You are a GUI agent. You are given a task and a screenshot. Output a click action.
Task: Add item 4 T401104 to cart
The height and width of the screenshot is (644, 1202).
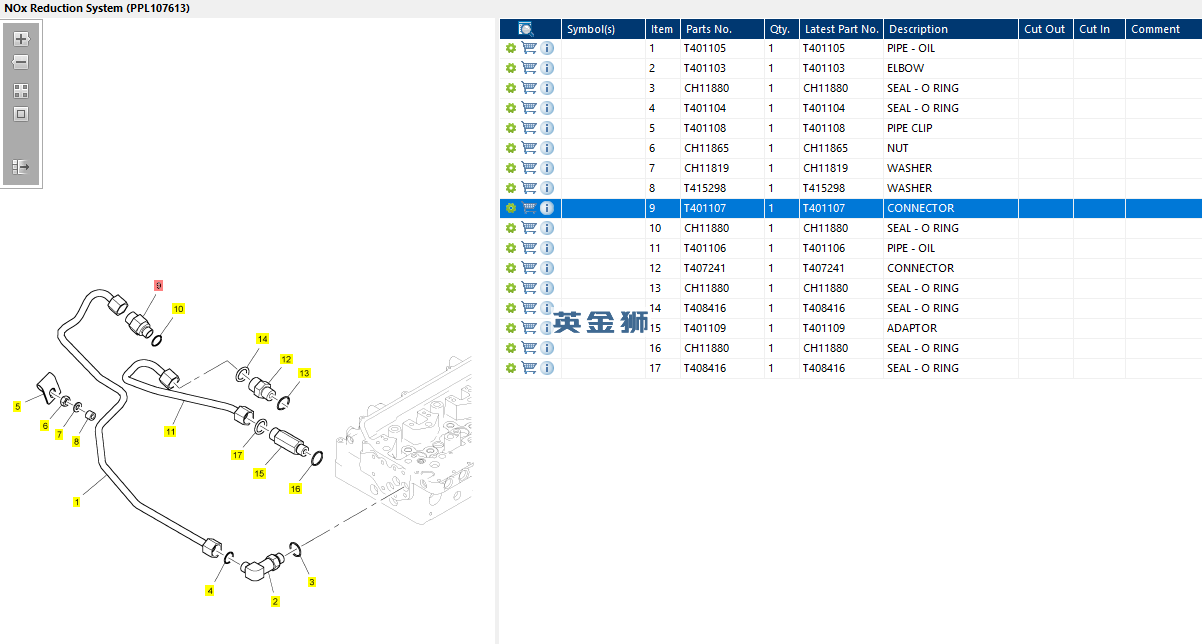point(529,108)
